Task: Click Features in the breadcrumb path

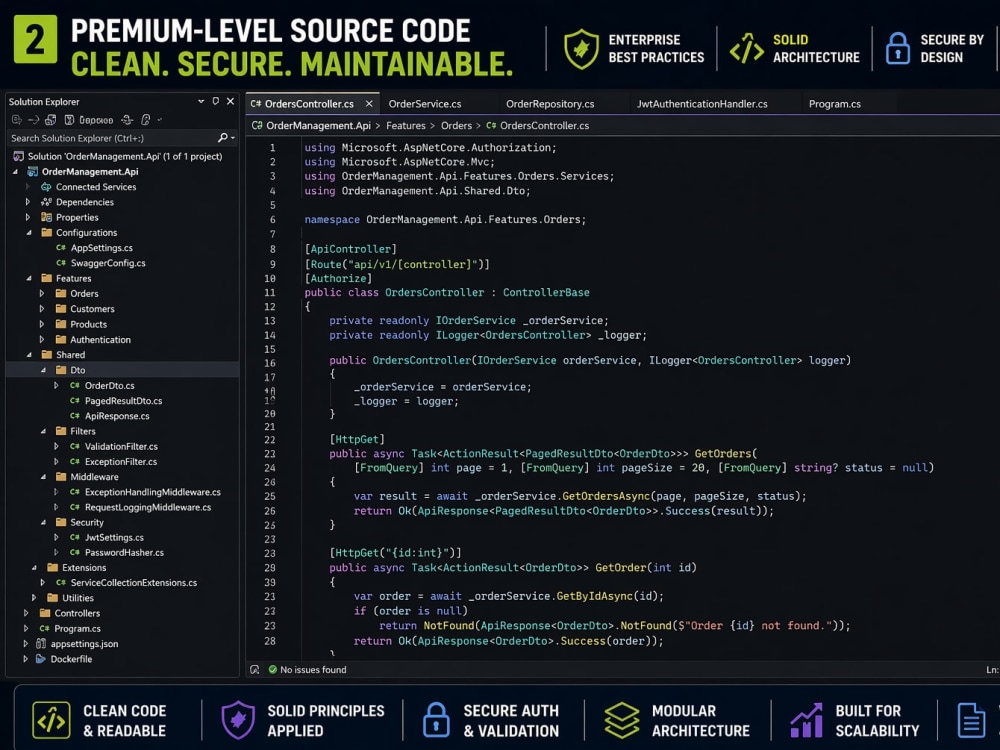Action: pos(406,126)
